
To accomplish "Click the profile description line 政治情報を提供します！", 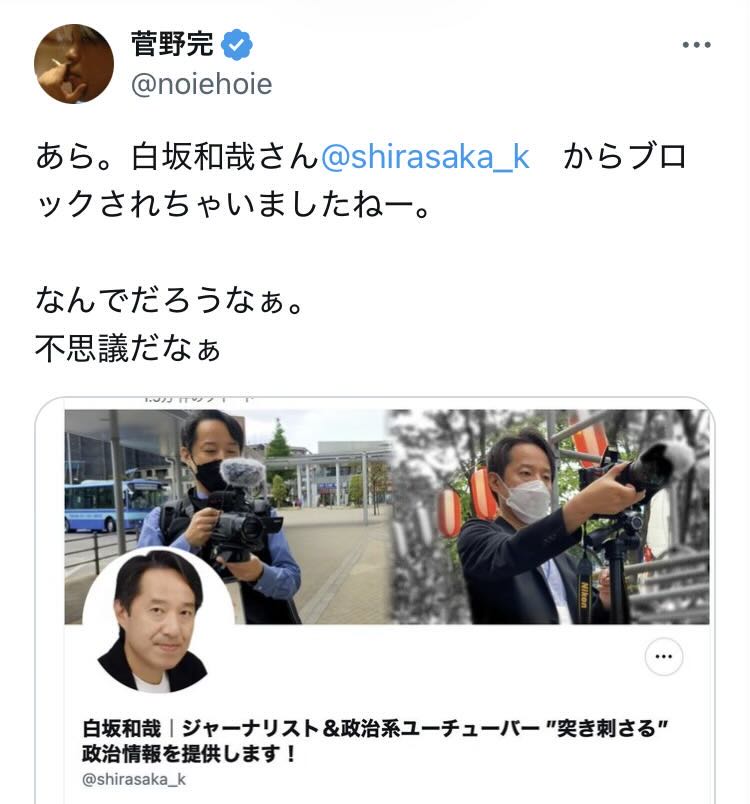I will 189,754.
